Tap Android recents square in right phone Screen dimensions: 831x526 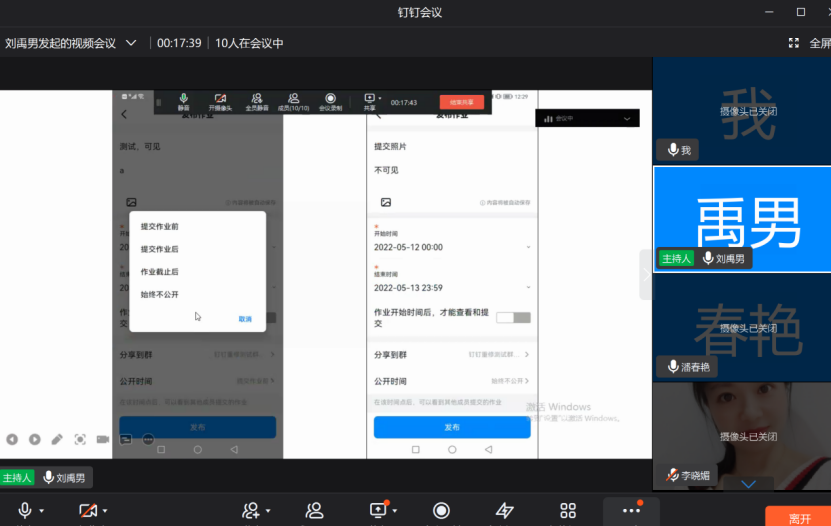[x=416, y=450]
